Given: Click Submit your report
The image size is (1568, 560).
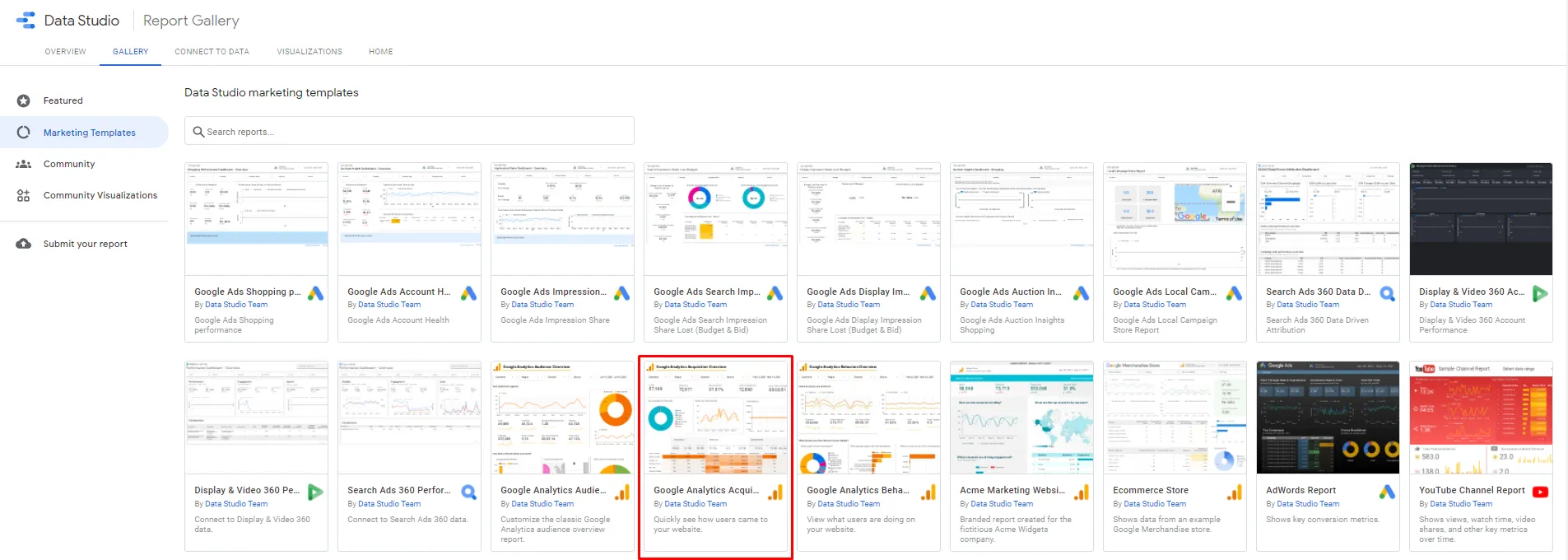Looking at the screenshot, I should click(x=84, y=244).
